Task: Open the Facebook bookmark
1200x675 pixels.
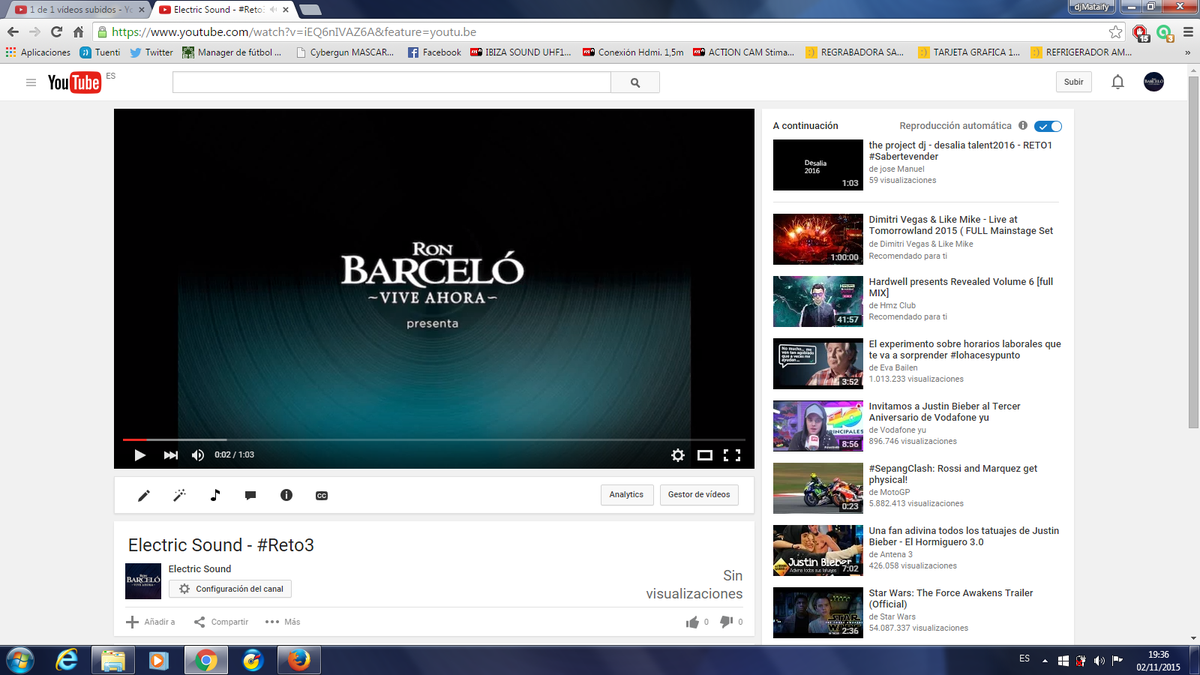Action: pyautogui.click(x=434, y=52)
